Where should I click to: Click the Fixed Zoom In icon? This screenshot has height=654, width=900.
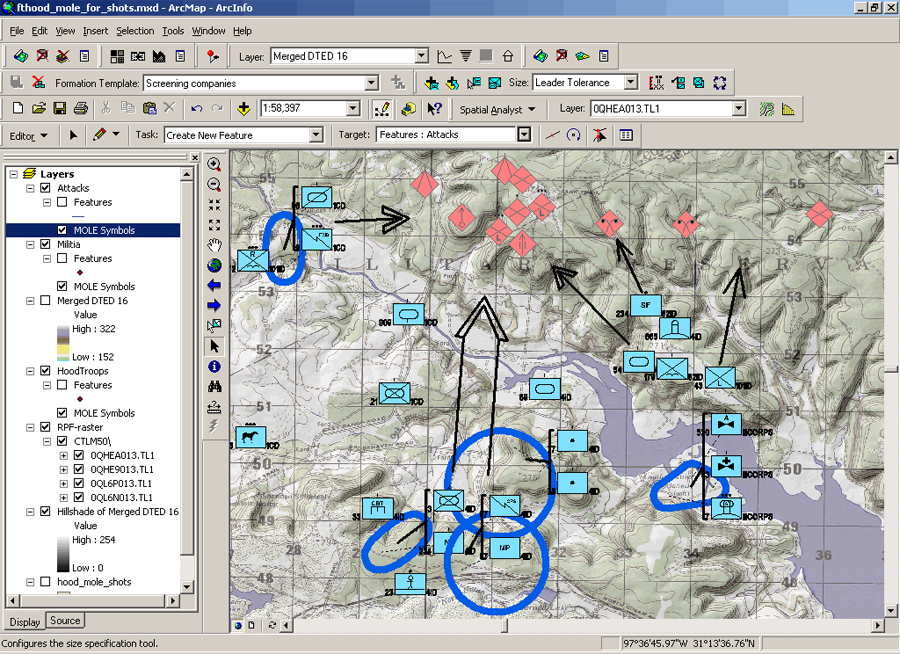point(214,205)
